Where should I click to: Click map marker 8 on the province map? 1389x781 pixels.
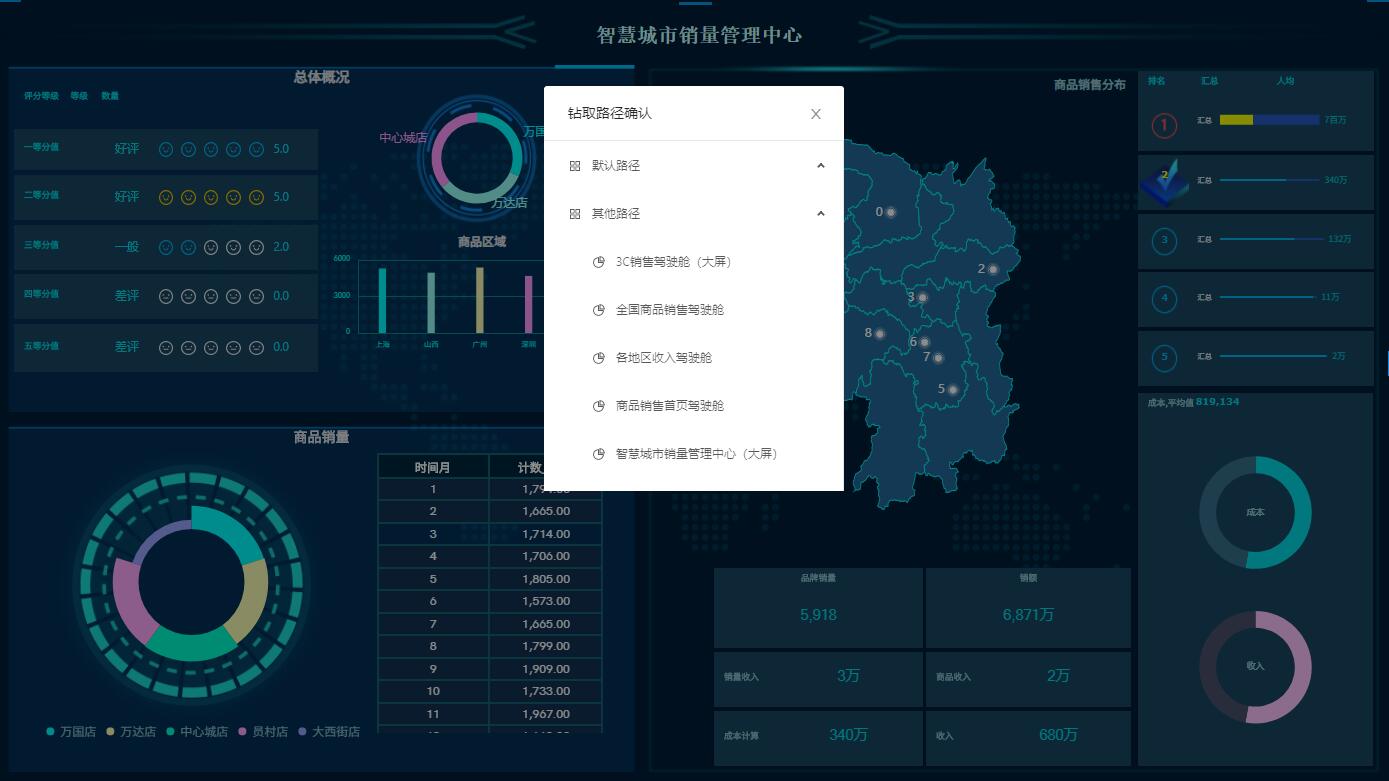pyautogui.click(x=879, y=334)
